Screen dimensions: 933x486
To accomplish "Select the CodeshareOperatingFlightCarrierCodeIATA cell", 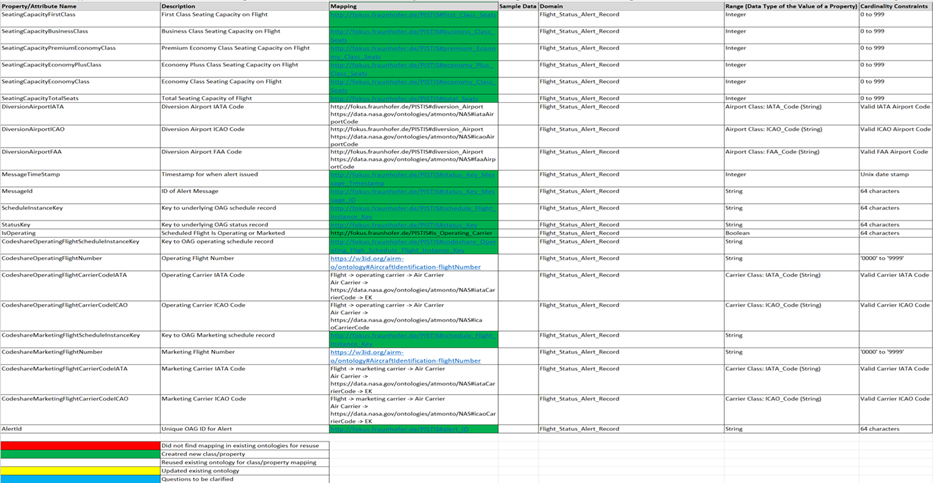I will 80,286.
